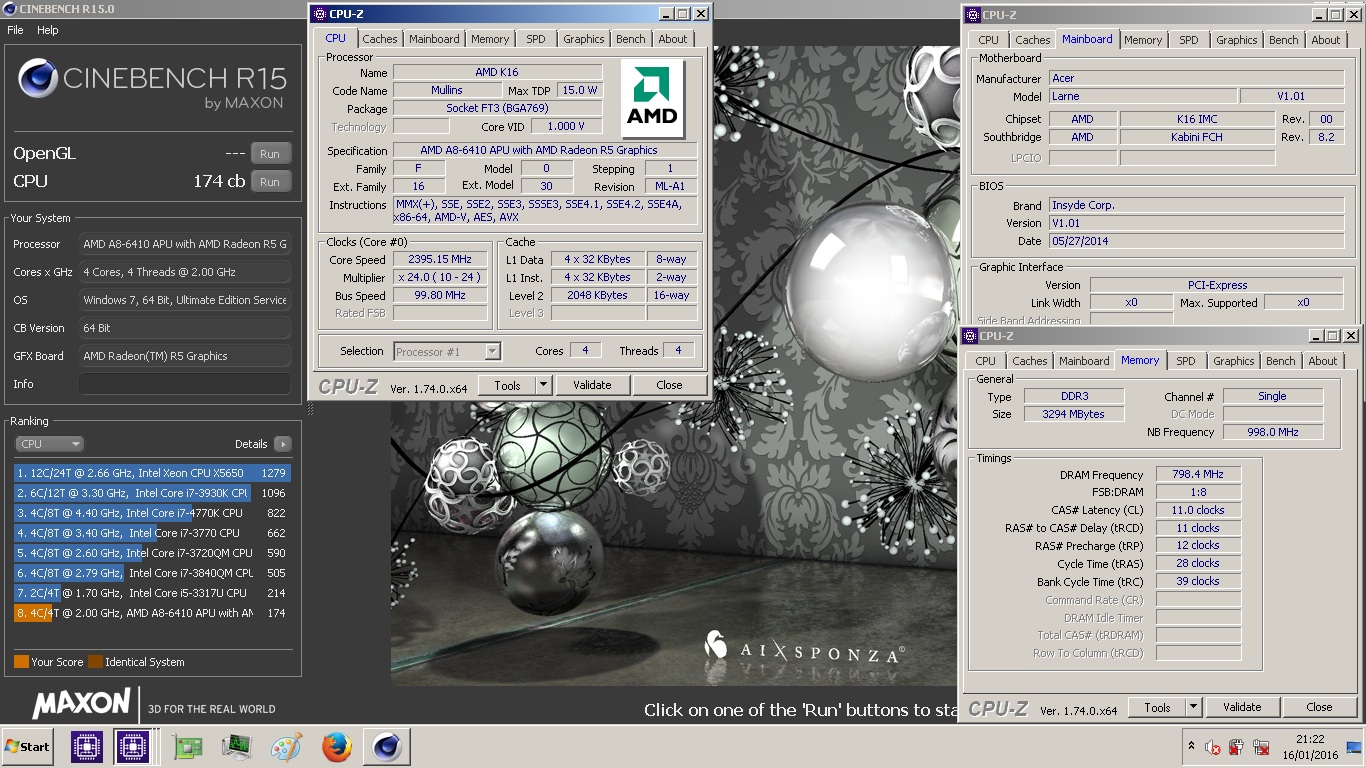Open About tab in Memory CPU-Z window

(x=1323, y=361)
